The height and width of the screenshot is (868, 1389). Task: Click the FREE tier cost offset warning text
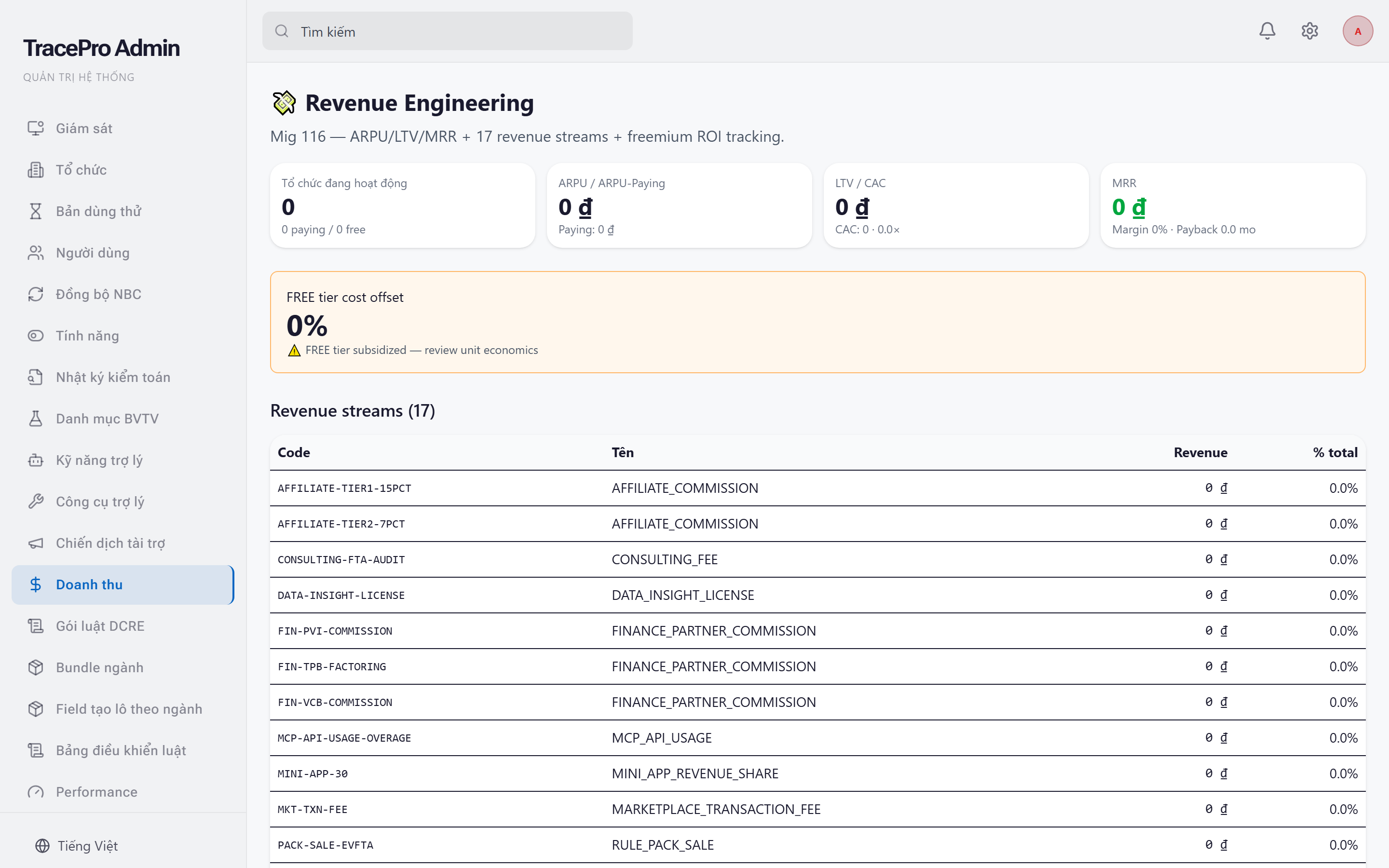(422, 350)
